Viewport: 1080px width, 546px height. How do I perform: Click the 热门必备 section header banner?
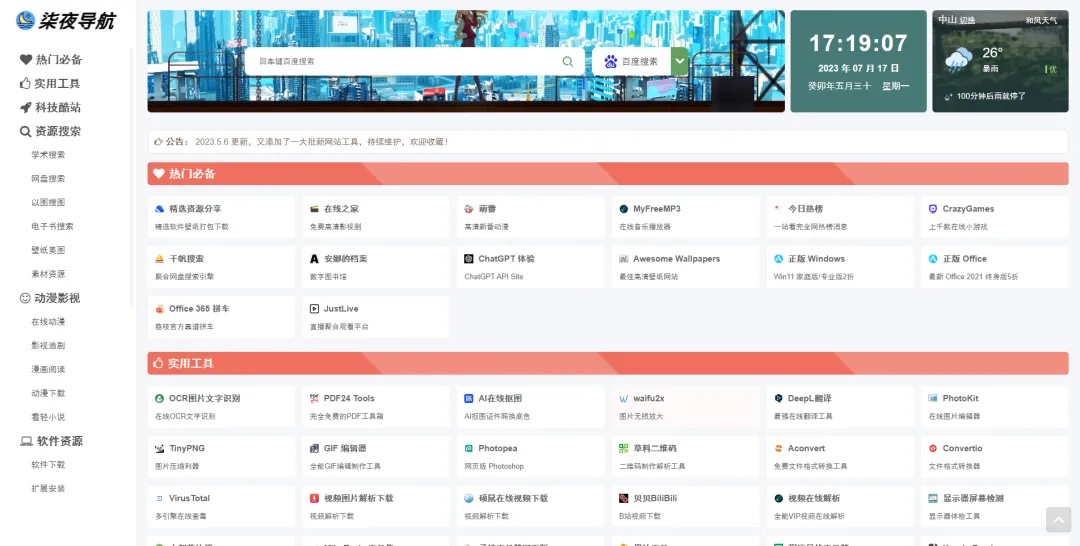[608, 174]
